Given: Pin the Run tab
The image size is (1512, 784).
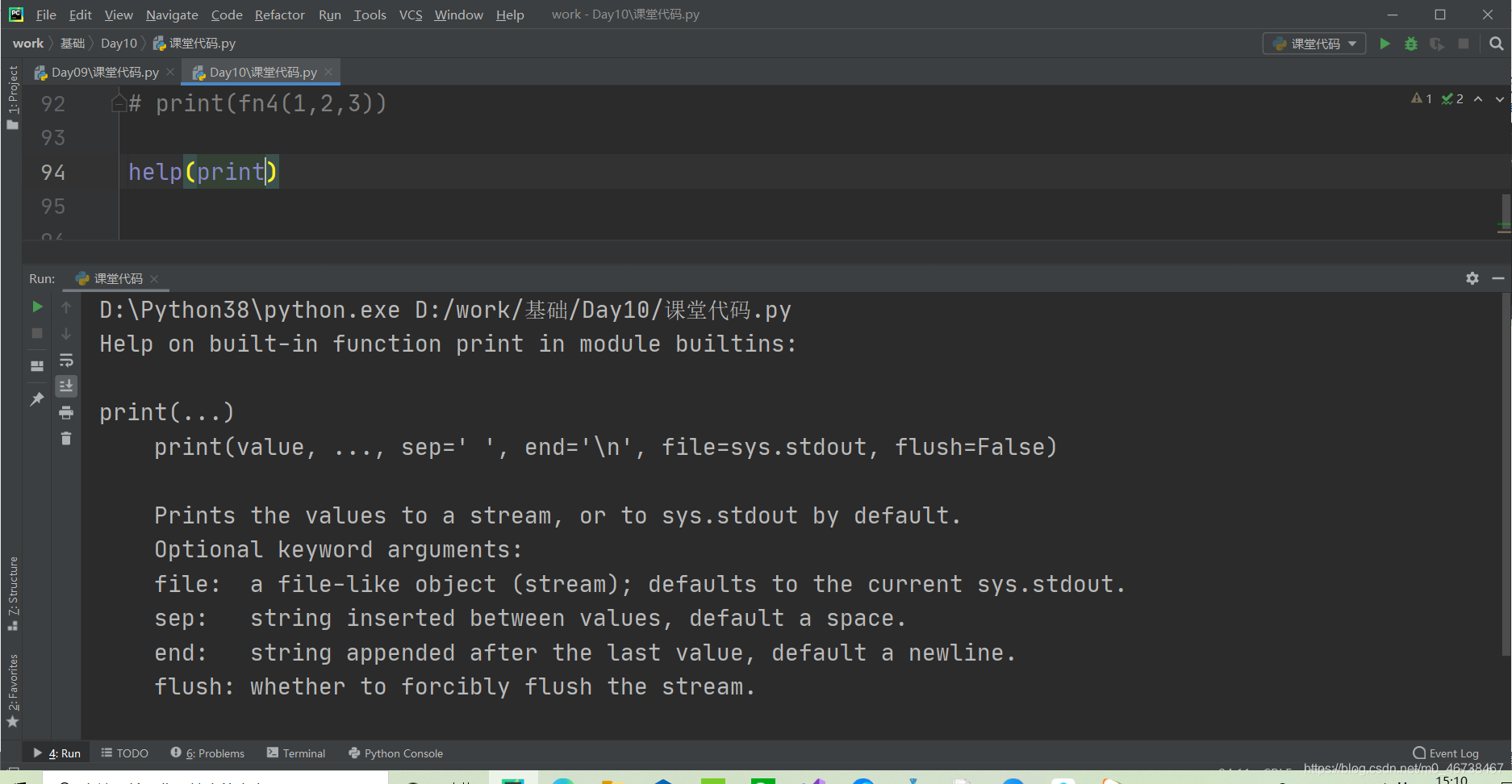Looking at the screenshot, I should point(37,398).
